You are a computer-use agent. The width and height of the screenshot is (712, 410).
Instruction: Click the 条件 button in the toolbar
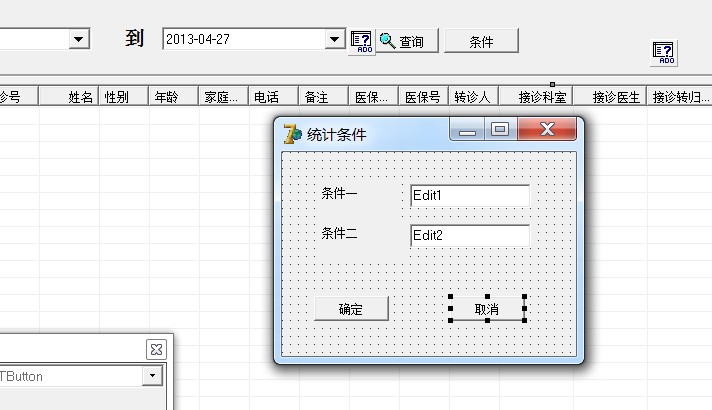pos(481,41)
